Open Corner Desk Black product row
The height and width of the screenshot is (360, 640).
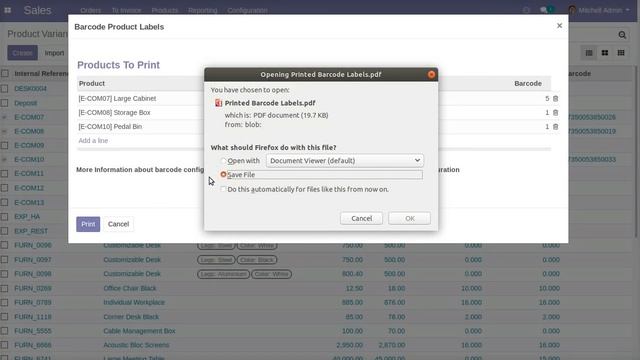click(x=131, y=317)
